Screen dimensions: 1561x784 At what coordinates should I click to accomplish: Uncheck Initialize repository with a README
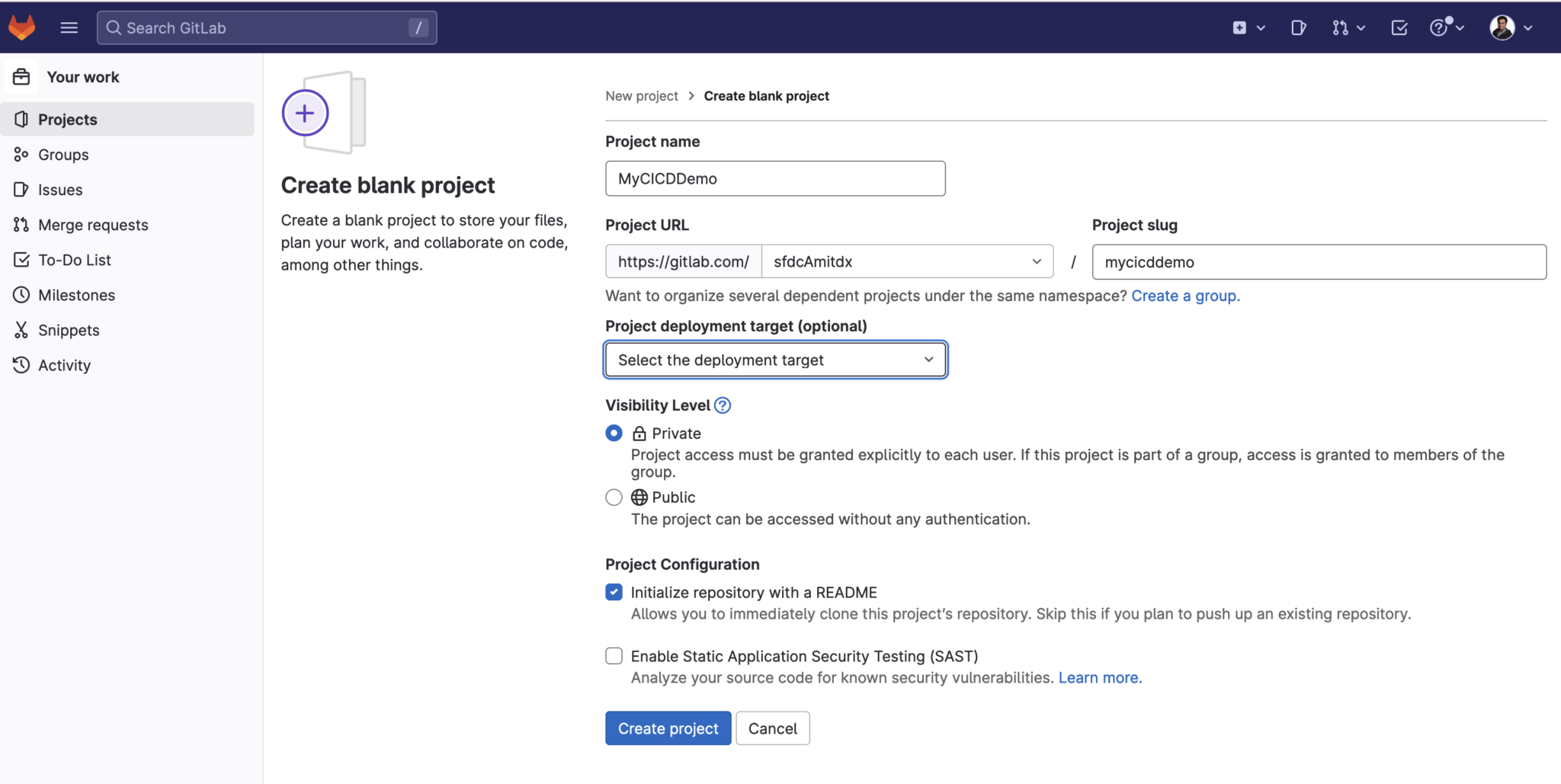[613, 592]
